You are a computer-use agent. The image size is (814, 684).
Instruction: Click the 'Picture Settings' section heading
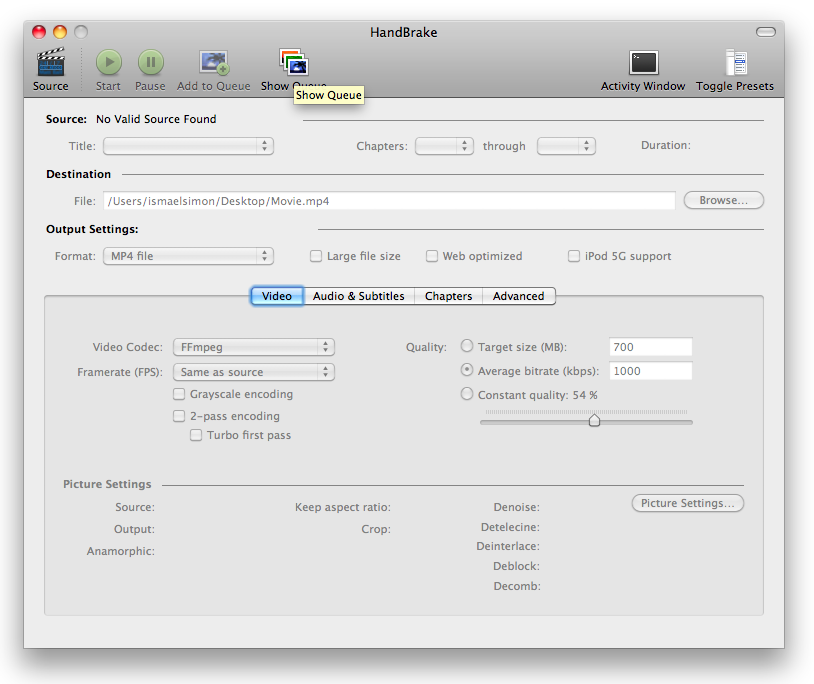(x=107, y=484)
